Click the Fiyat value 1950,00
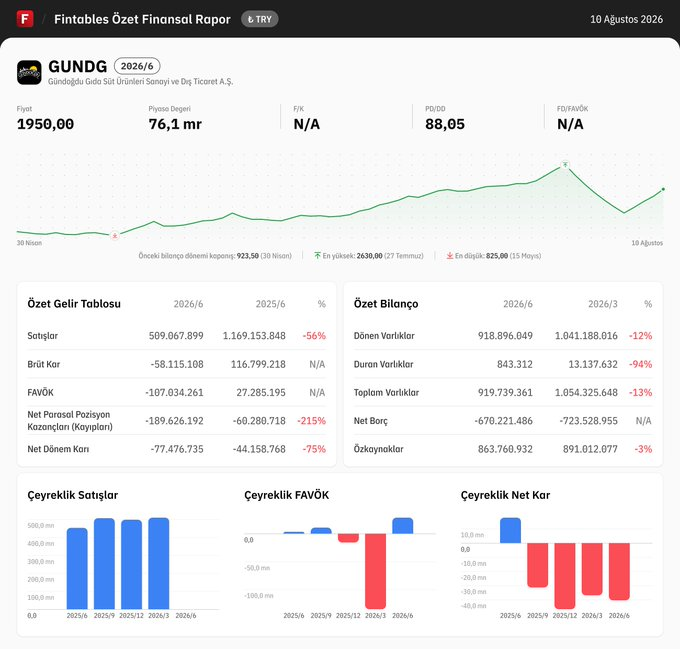 46,124
